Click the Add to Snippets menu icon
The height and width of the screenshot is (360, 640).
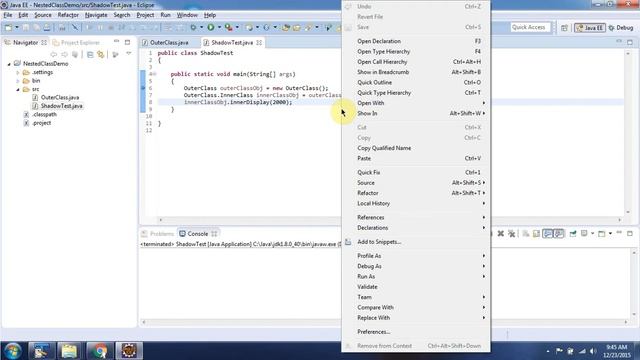348,242
